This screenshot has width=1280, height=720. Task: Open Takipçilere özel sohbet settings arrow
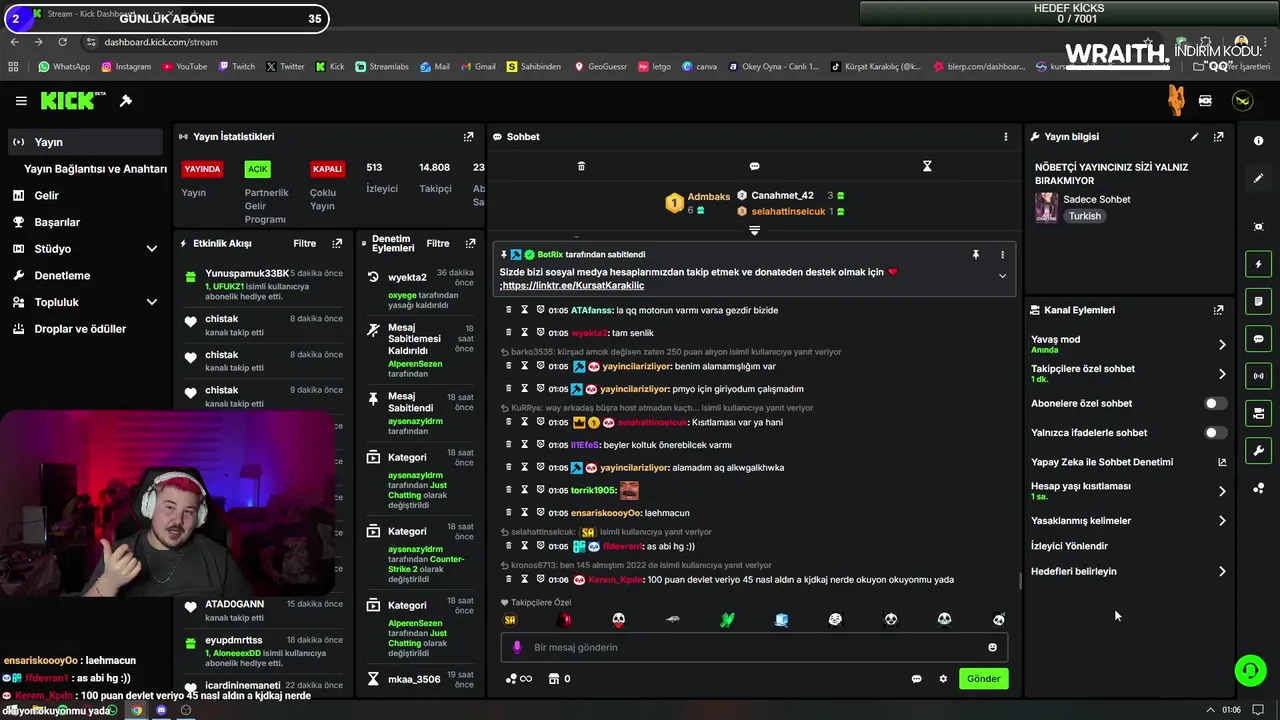point(1222,374)
